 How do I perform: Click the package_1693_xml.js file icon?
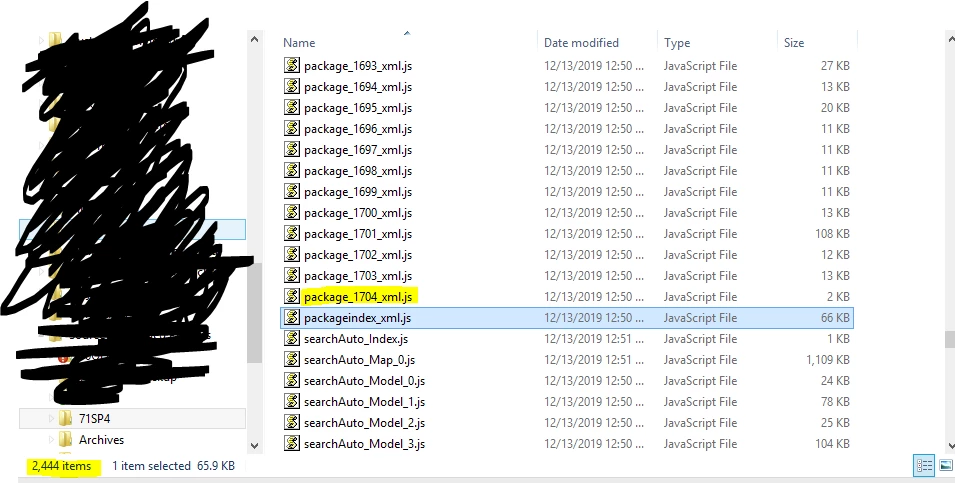(292, 65)
